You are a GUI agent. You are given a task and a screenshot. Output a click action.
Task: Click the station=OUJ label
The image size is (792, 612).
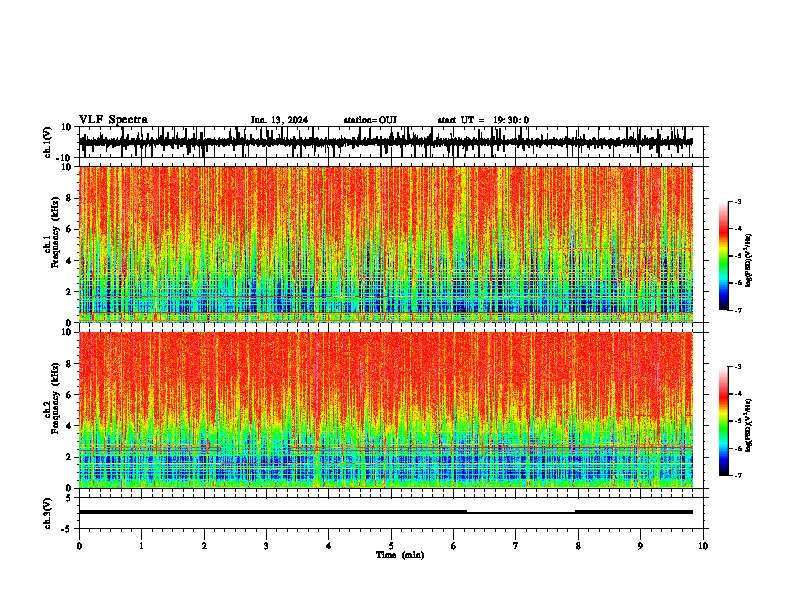coord(370,120)
